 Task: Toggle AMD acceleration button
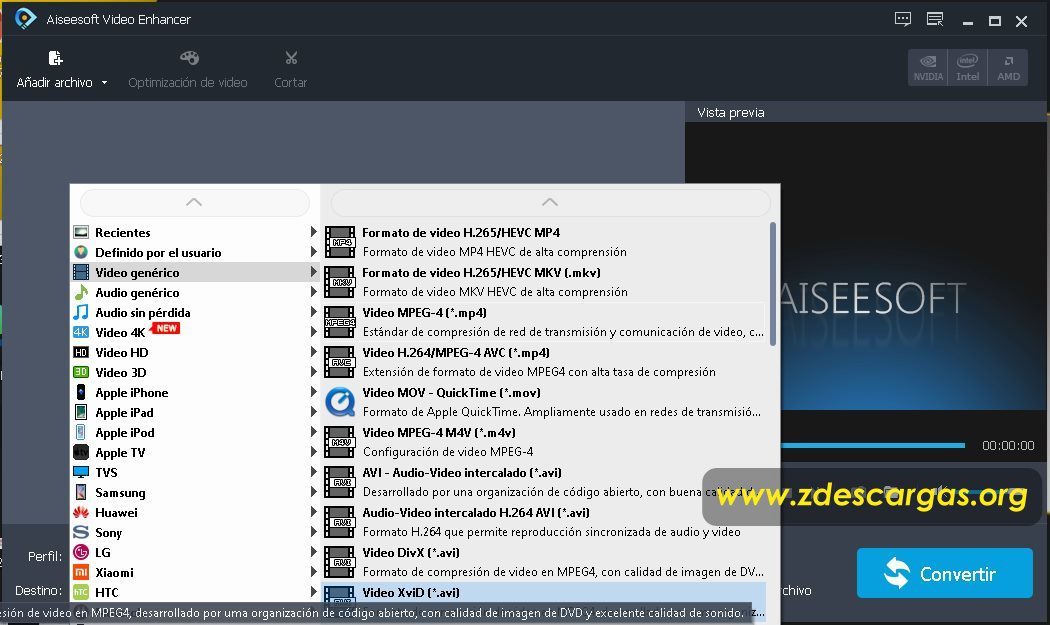pos(1008,68)
